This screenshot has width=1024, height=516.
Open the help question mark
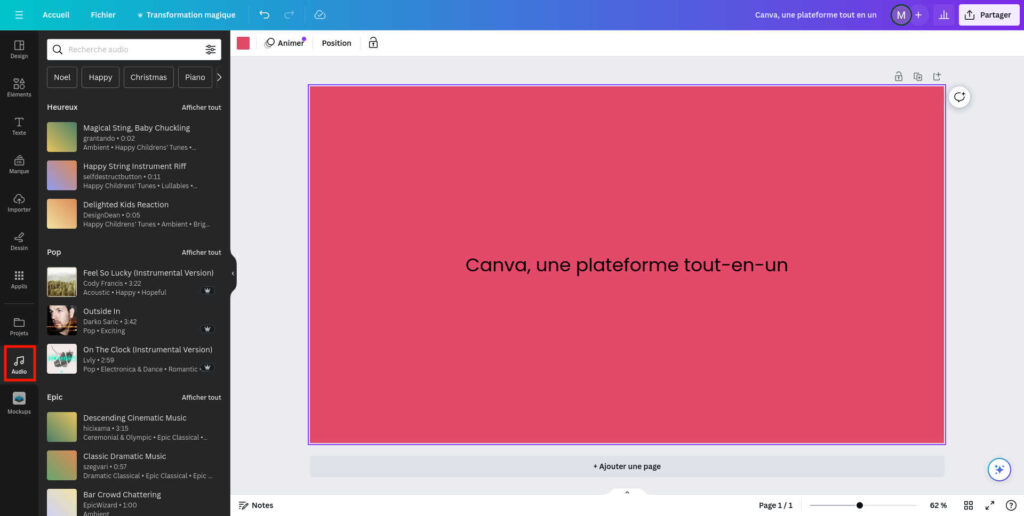click(1011, 505)
